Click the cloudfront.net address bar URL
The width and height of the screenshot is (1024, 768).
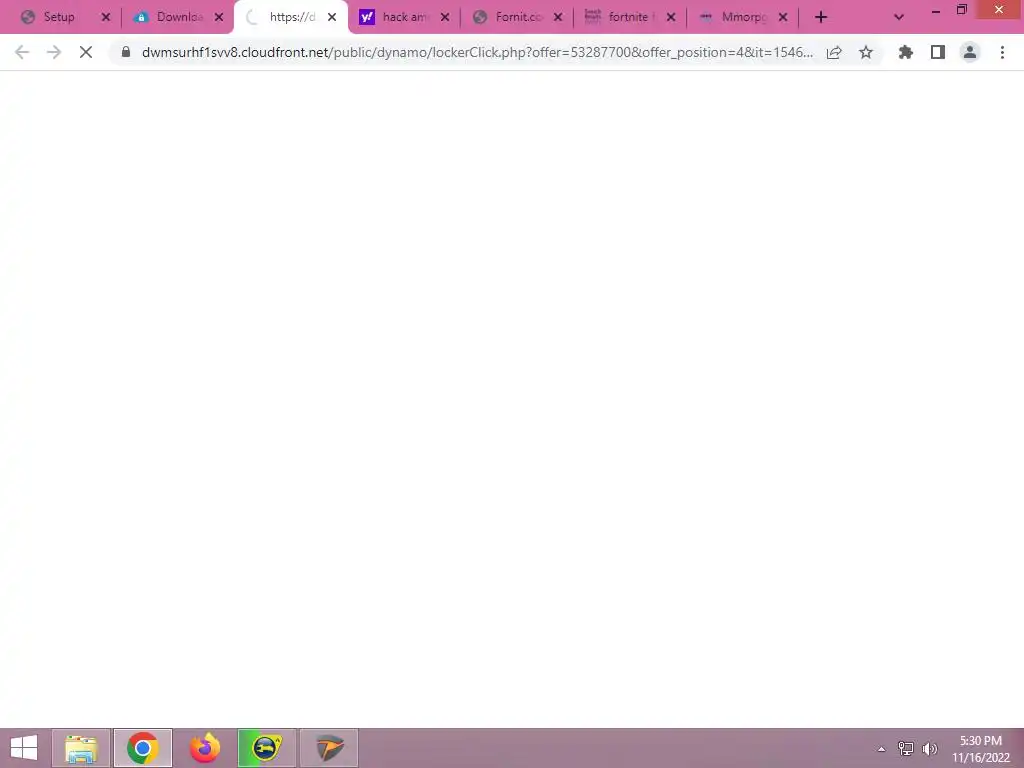coord(477,52)
